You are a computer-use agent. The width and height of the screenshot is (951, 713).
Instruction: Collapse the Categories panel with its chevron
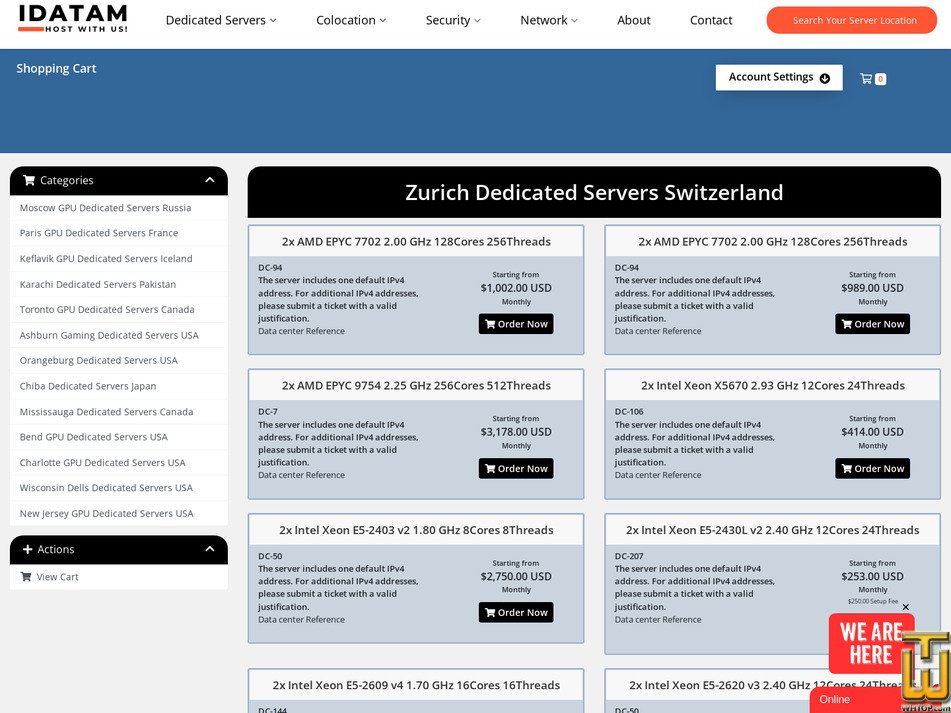tap(209, 180)
